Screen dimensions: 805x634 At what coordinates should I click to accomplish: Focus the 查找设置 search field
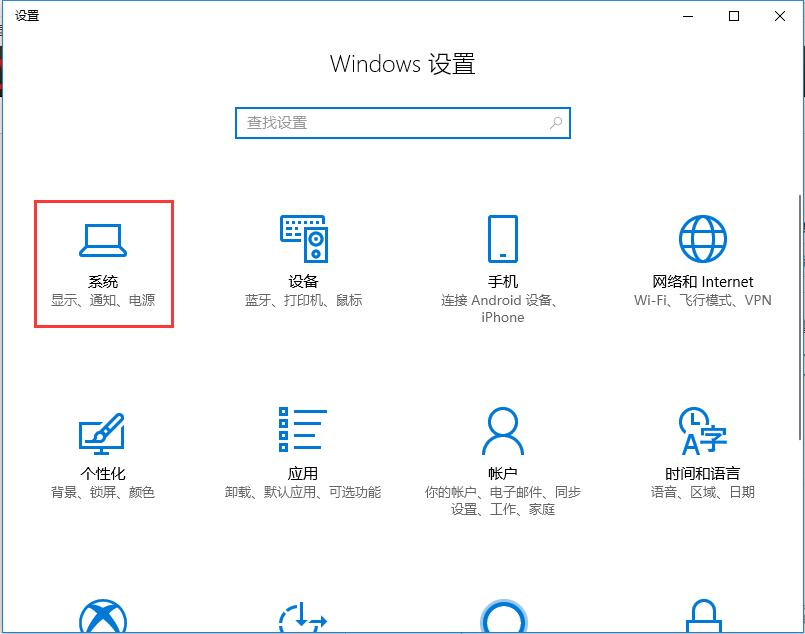point(402,123)
